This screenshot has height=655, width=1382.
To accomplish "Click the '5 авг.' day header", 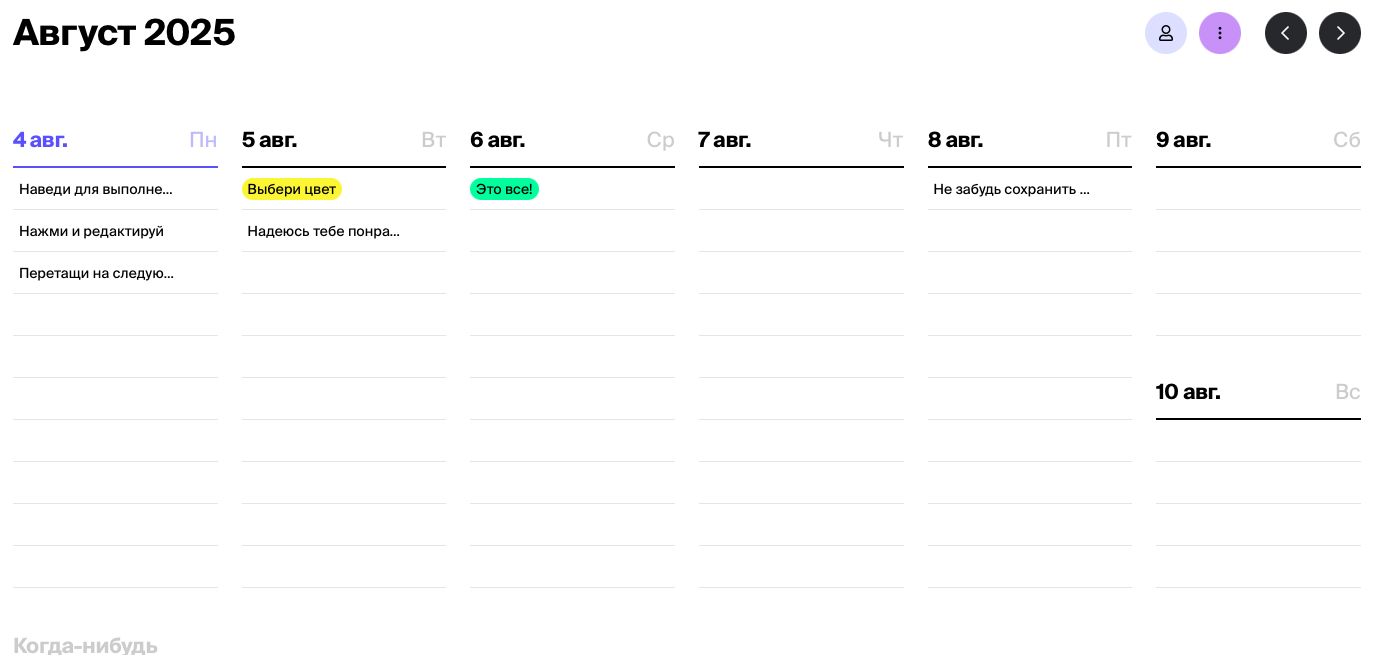I will point(270,140).
